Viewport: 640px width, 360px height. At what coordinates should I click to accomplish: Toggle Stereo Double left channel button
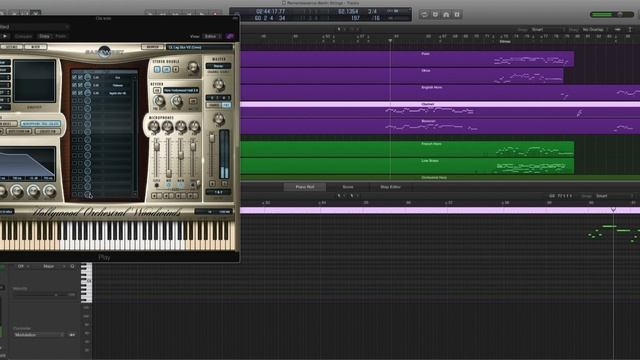tap(157, 69)
